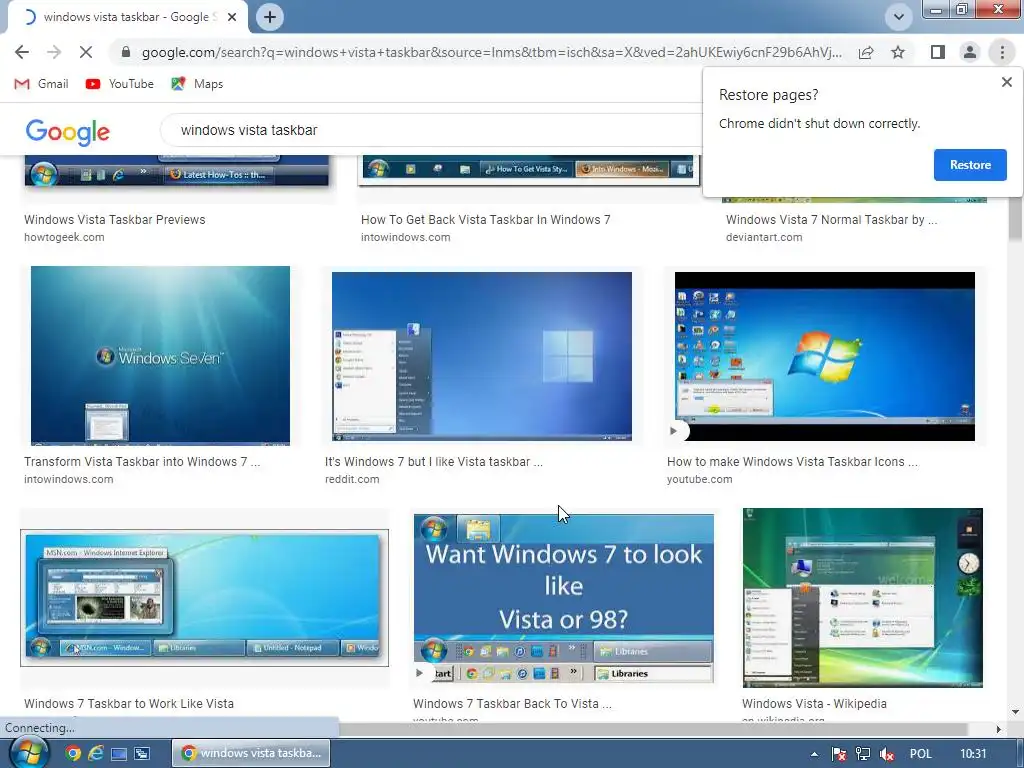Screen dimensions: 1024x768
Task: Open Windows Vista Taskbar Previews result
Action: click(115, 219)
